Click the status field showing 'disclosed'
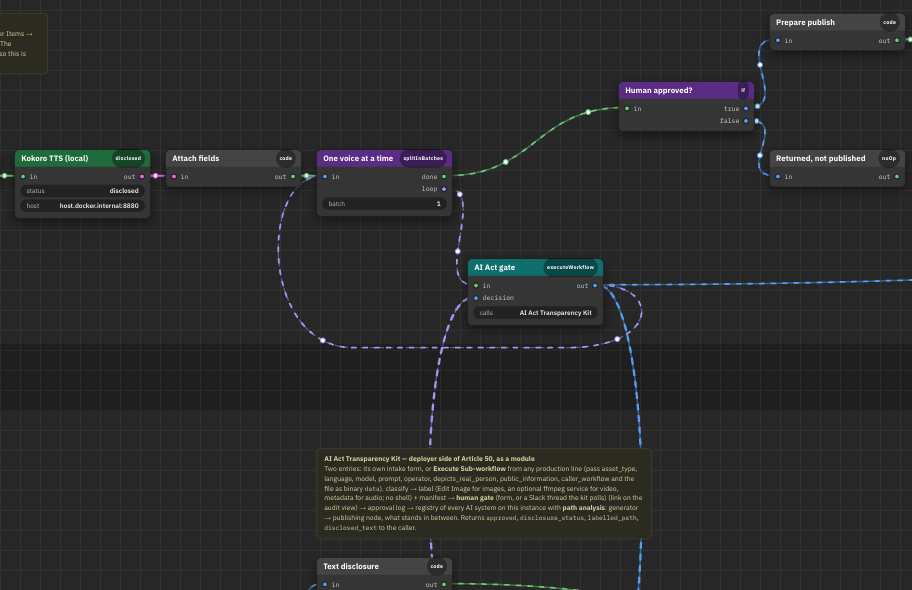This screenshot has width=912, height=590. (x=82, y=191)
